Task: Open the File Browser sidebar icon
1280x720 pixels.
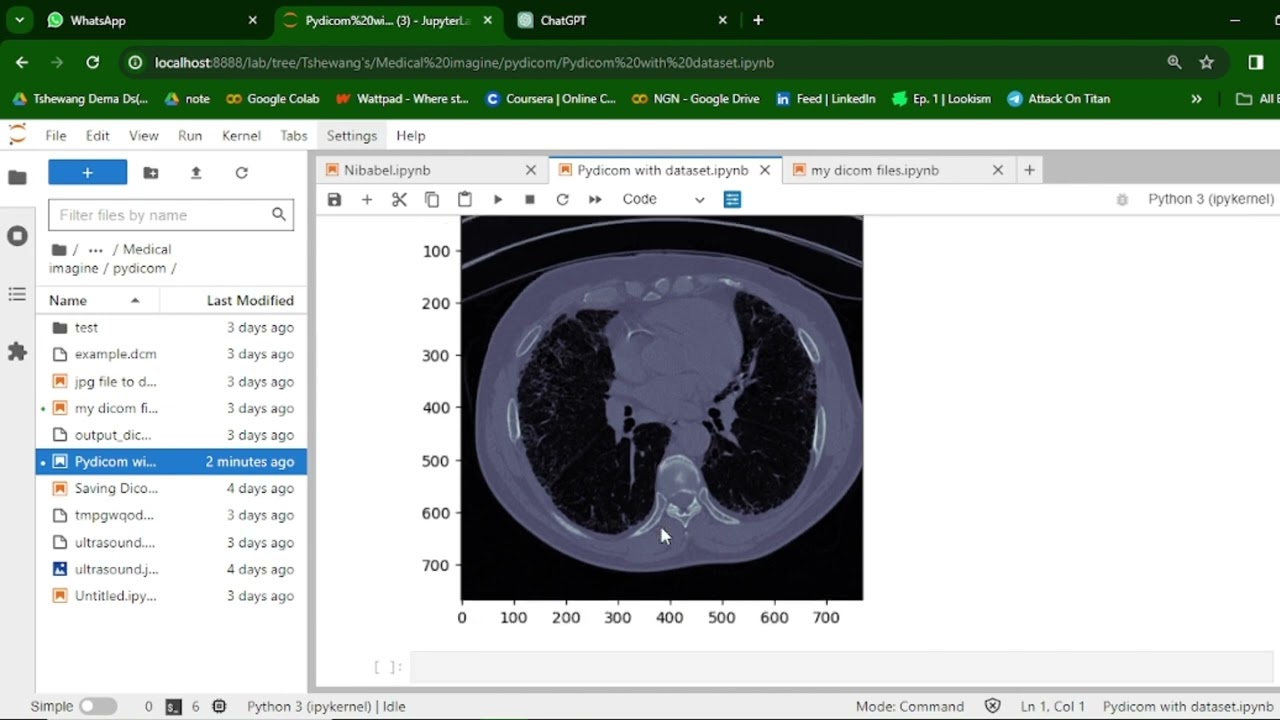Action: coord(17,177)
